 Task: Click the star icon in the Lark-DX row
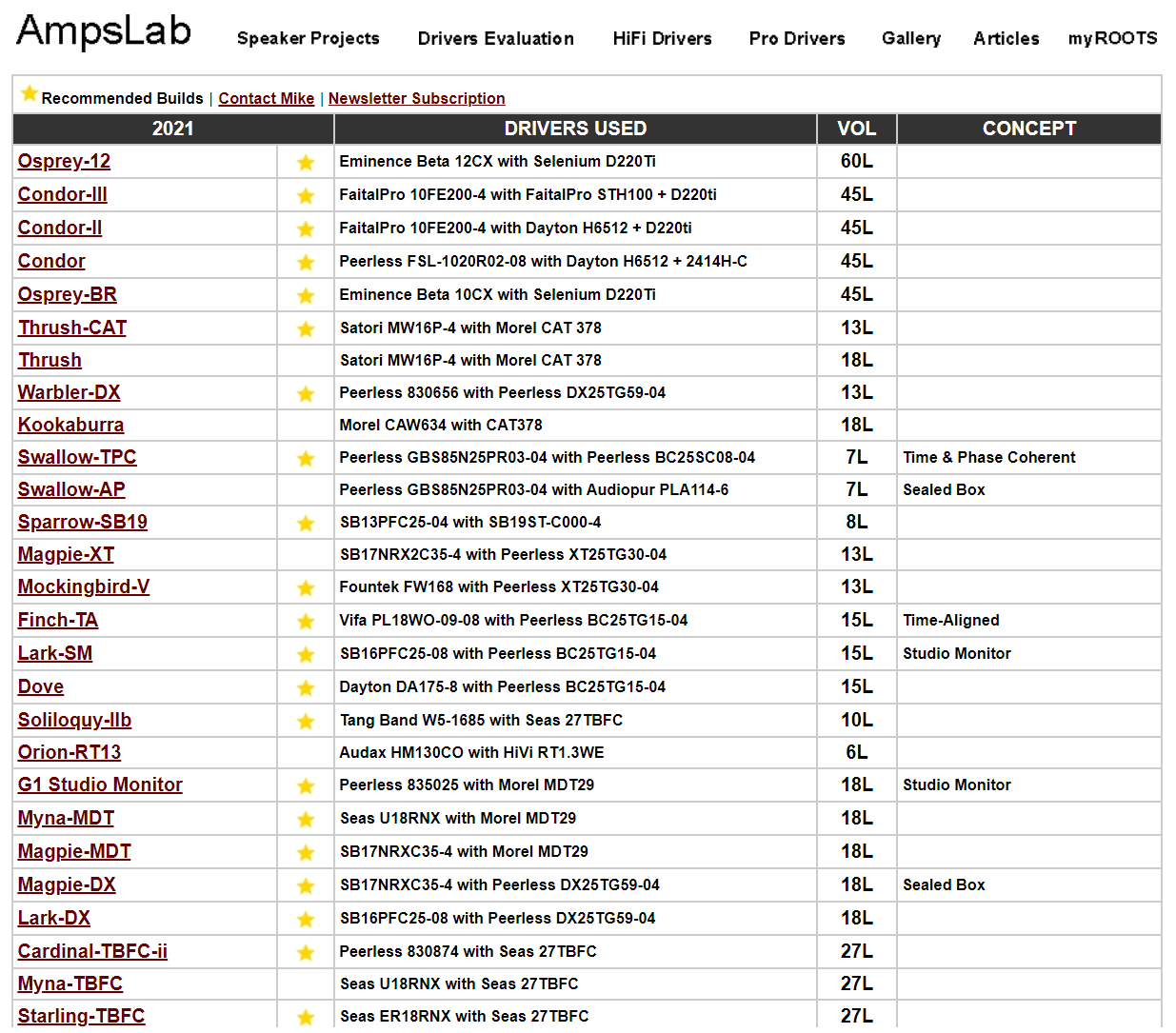point(306,920)
